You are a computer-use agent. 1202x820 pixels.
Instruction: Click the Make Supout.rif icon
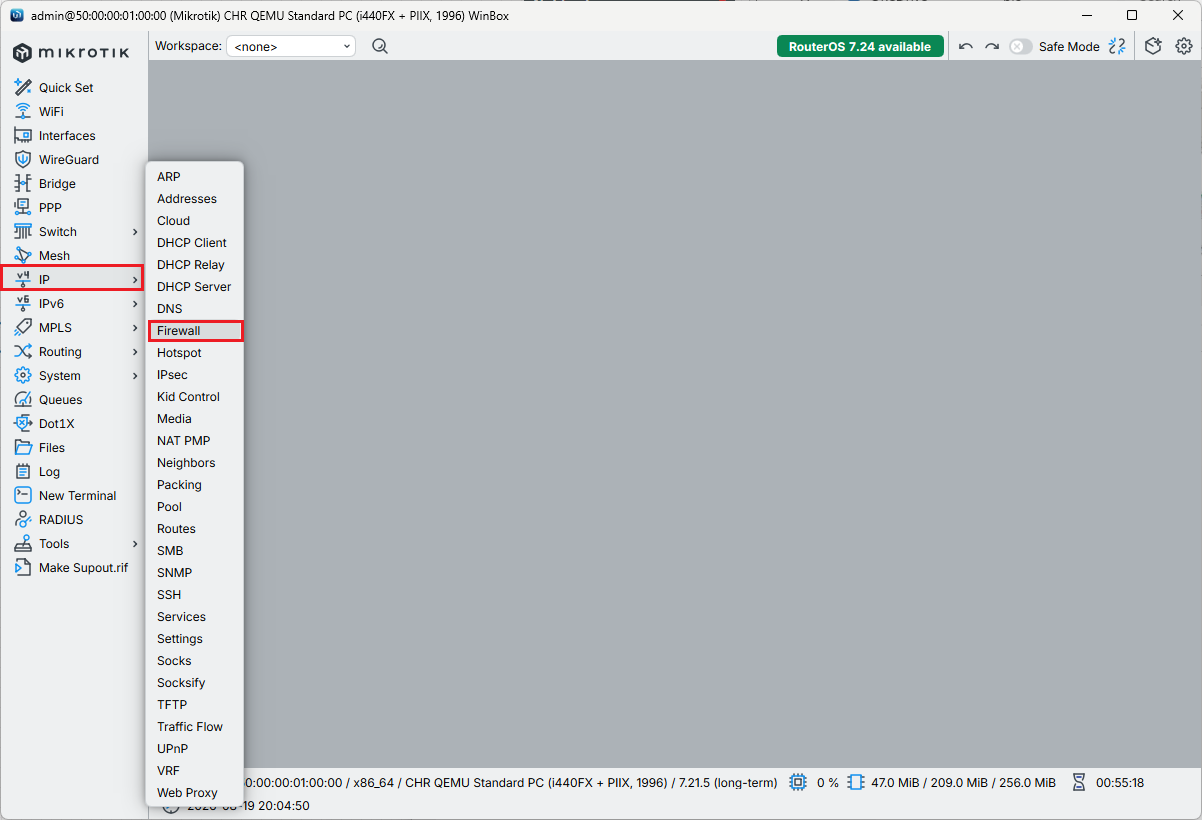click(23, 567)
